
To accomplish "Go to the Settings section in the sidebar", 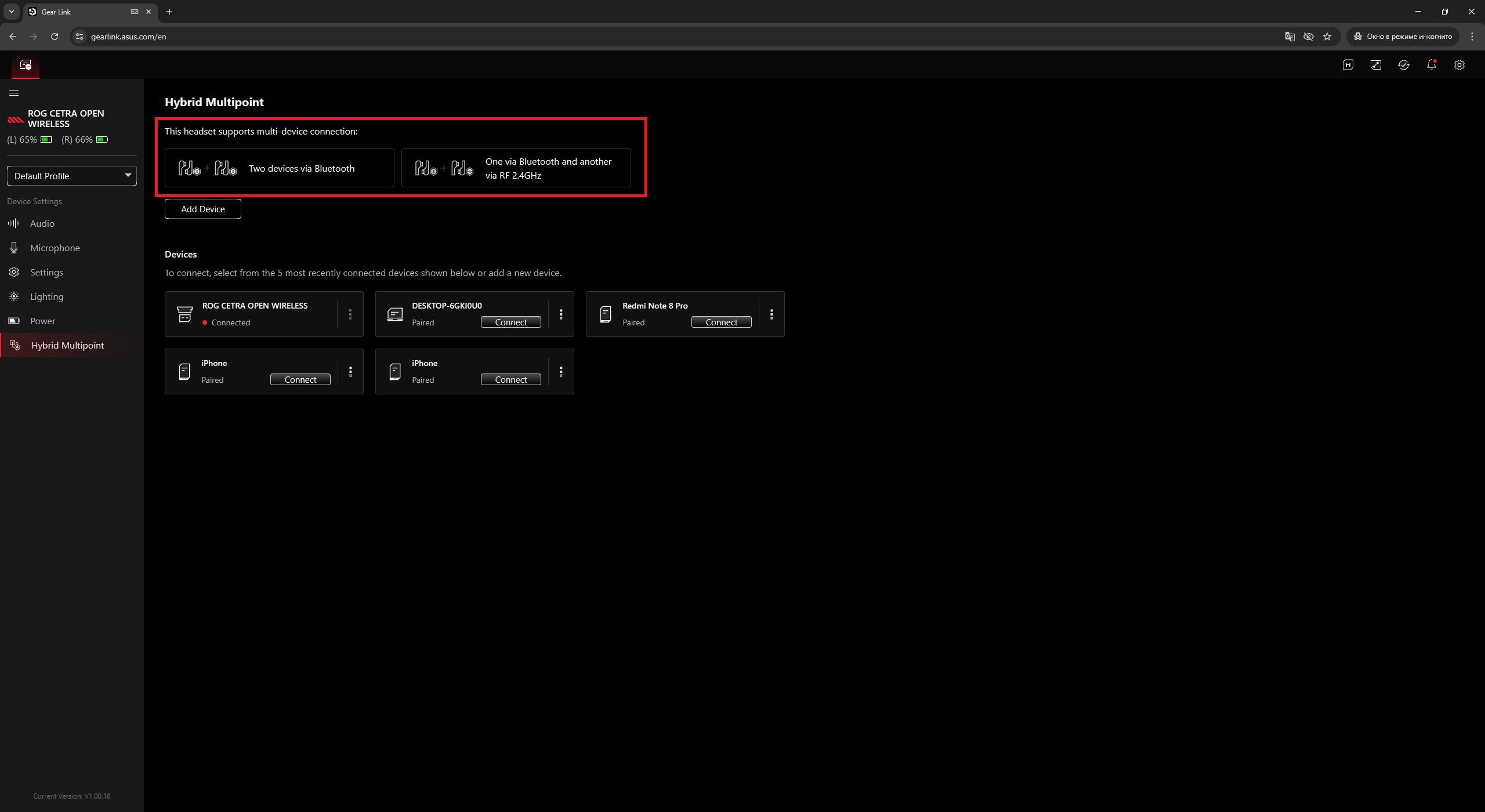I will pyautogui.click(x=72, y=272).
